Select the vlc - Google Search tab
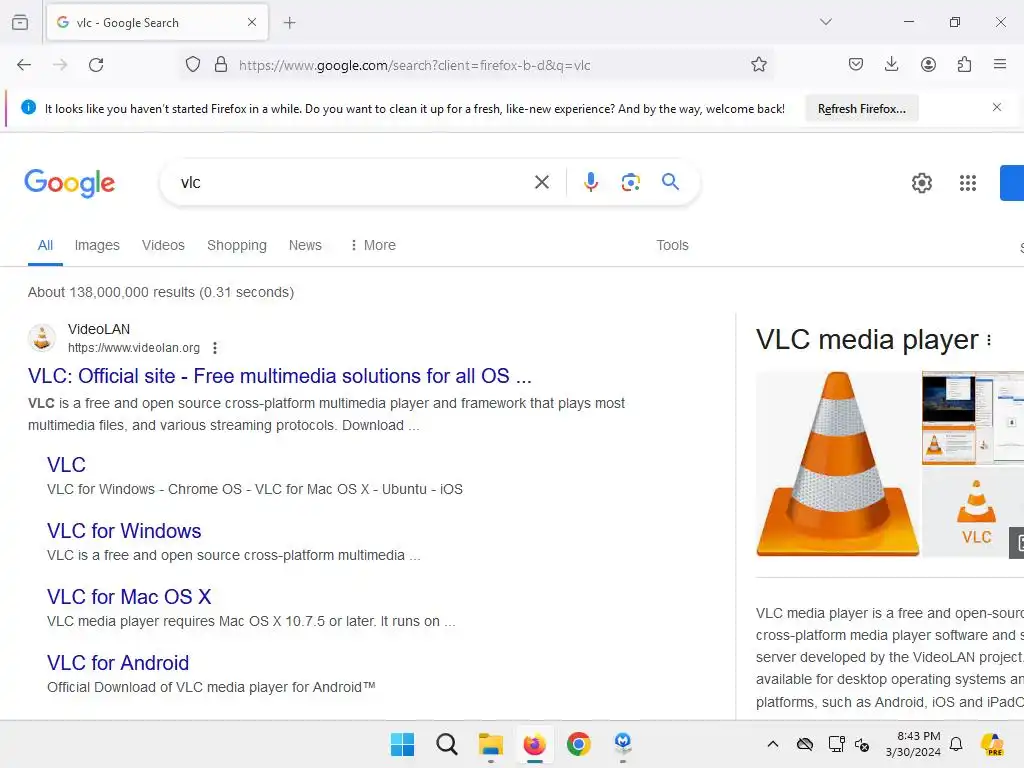This screenshot has height=768, width=1024. tap(157, 23)
